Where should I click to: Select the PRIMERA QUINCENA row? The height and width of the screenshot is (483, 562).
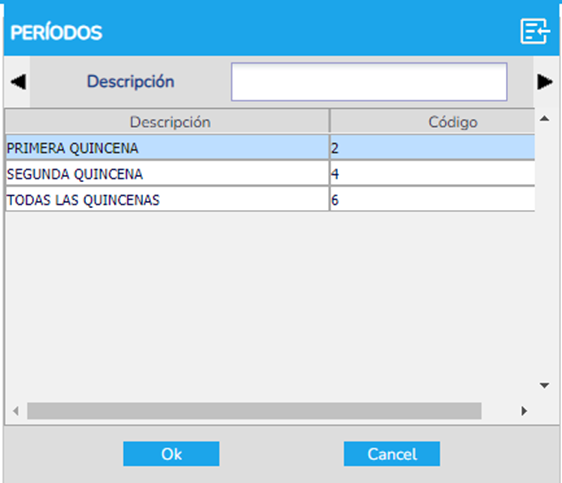click(x=270, y=147)
